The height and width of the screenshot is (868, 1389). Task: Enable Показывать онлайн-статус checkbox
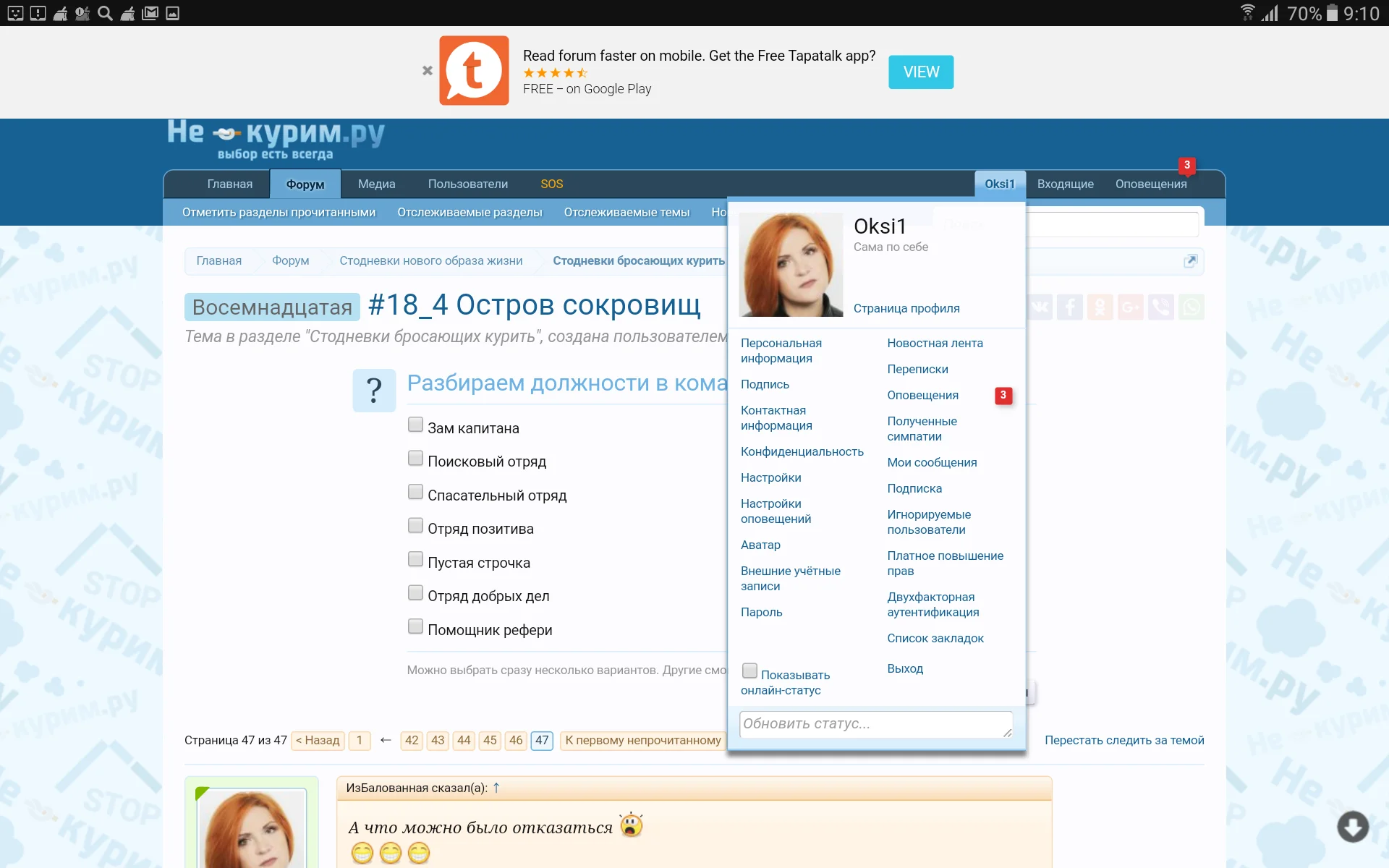[749, 671]
